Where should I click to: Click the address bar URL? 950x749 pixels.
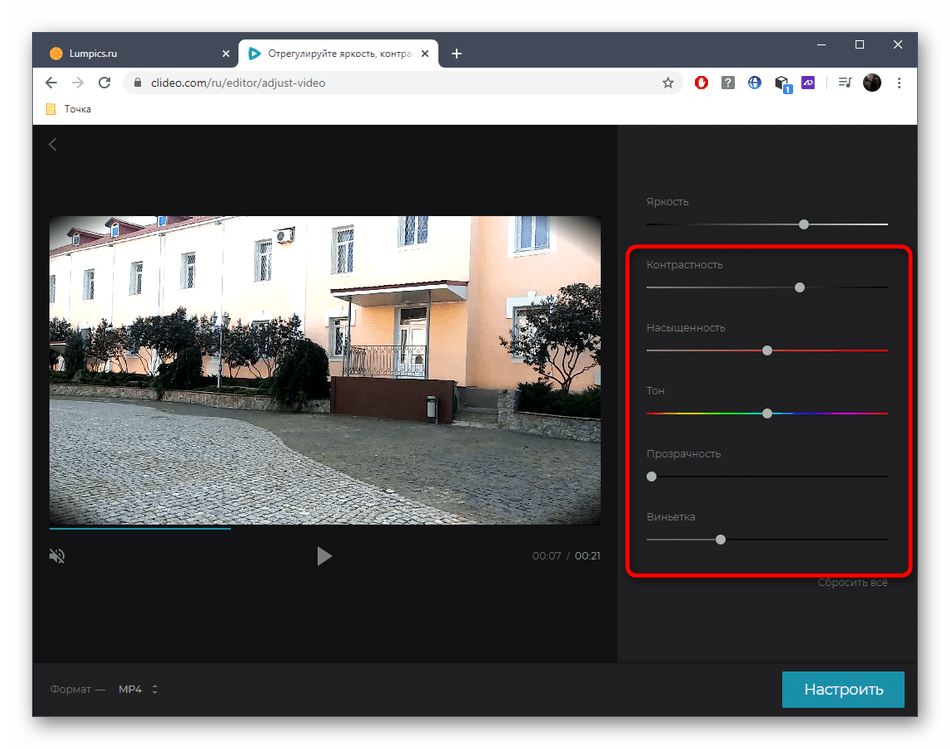pos(238,83)
